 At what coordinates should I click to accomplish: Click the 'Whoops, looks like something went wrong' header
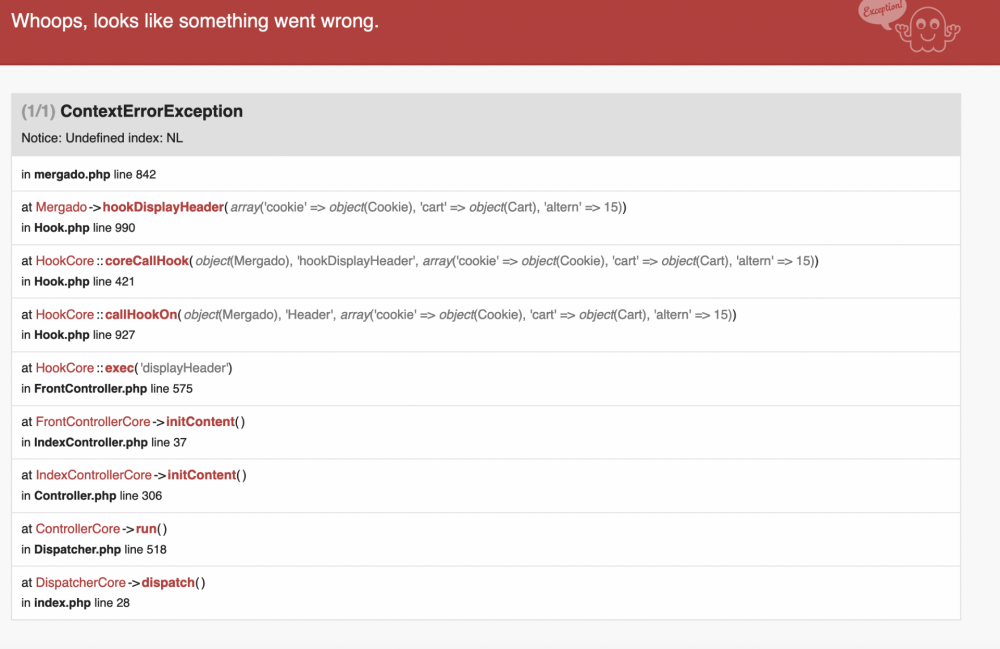point(195,21)
